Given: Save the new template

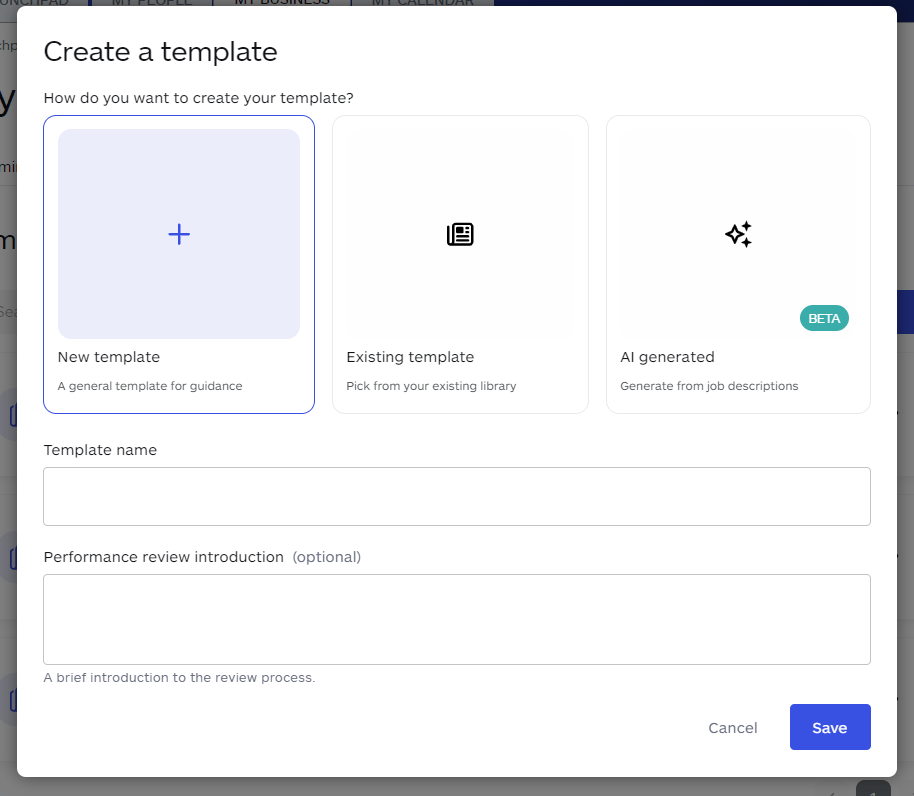Looking at the screenshot, I should click(x=830, y=727).
